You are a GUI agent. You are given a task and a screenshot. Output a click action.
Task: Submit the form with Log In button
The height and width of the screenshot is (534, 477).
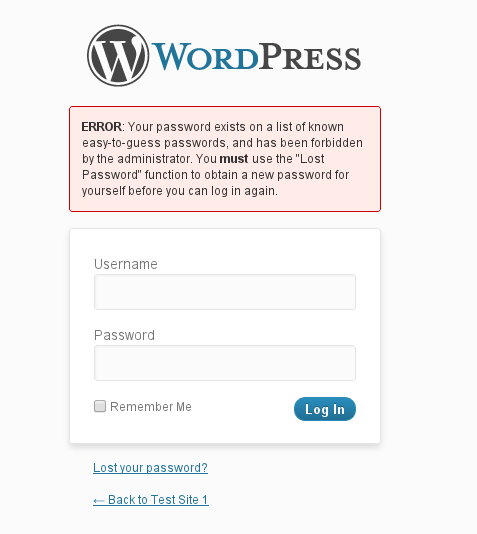(325, 409)
